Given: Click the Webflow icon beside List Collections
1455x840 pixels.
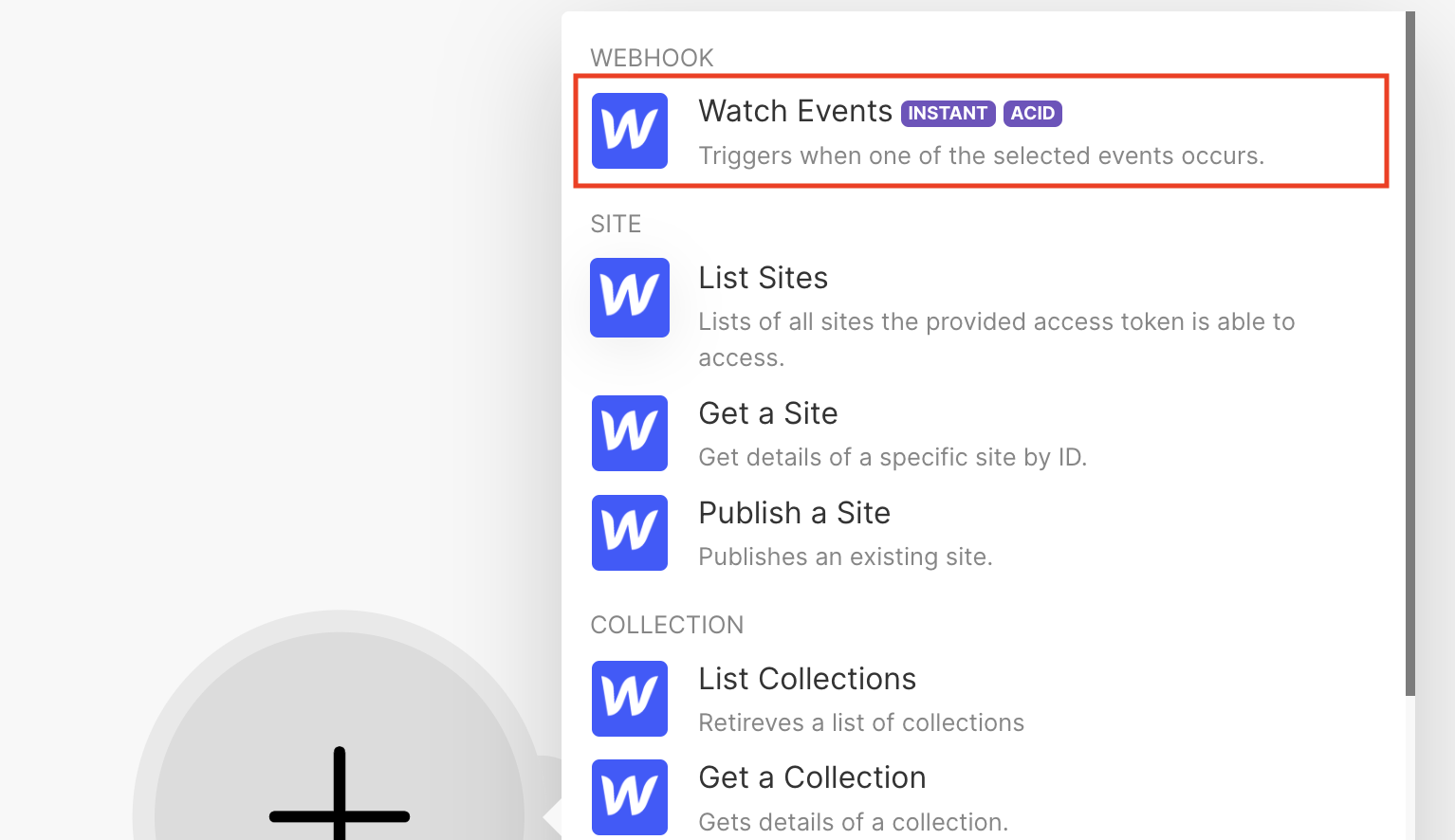Looking at the screenshot, I should click(630, 699).
